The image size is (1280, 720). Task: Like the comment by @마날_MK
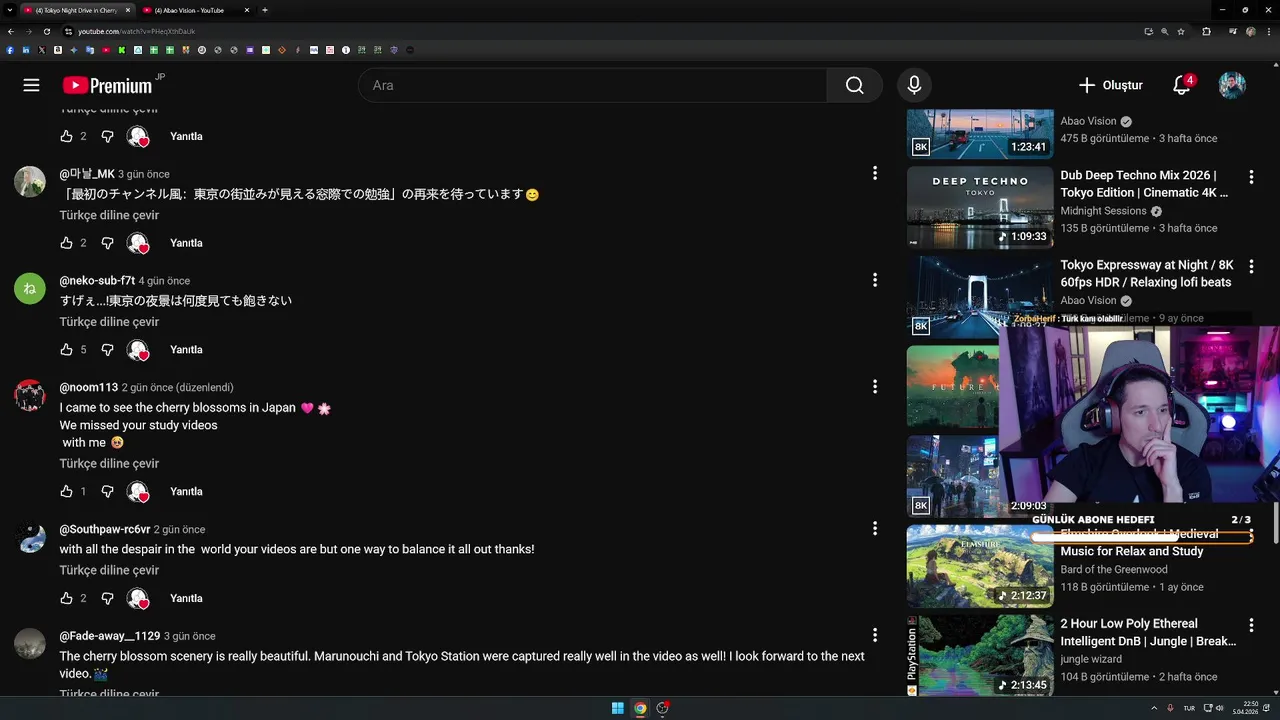(x=66, y=243)
